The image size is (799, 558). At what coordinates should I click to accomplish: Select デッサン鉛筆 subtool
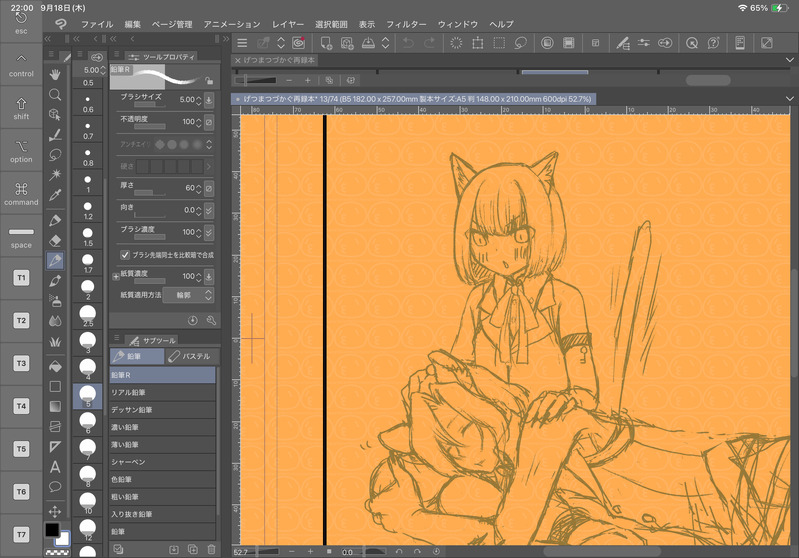[x=162, y=410]
